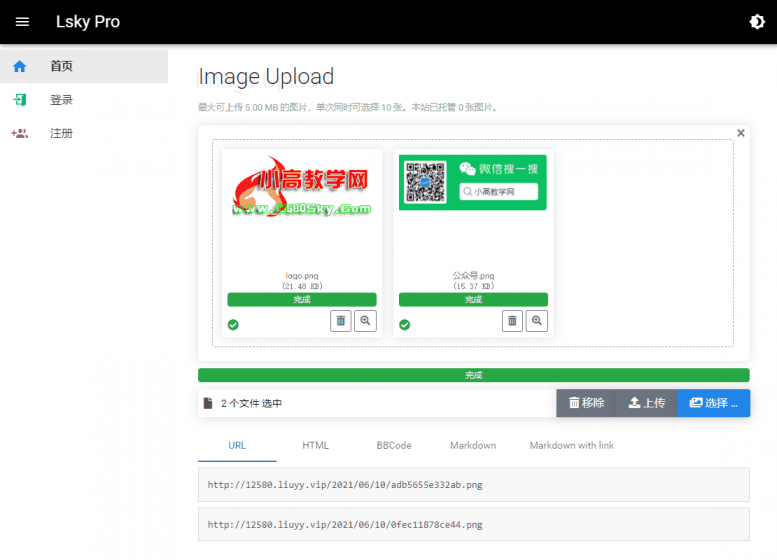Image resolution: width=777 pixels, height=560 pixels.
Task: Click the 公众号.png progress bar
Action: click(x=473, y=299)
